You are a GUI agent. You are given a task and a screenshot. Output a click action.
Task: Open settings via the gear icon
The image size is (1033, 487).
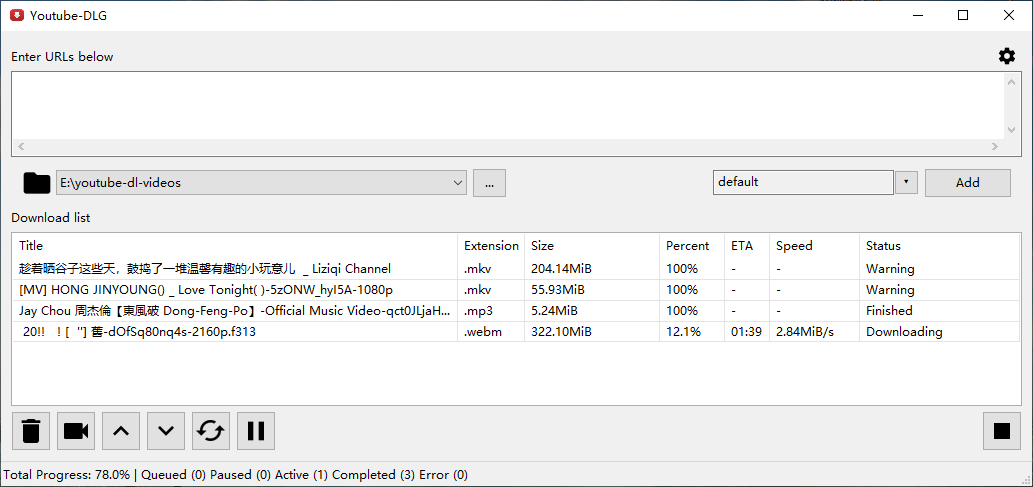point(1007,56)
